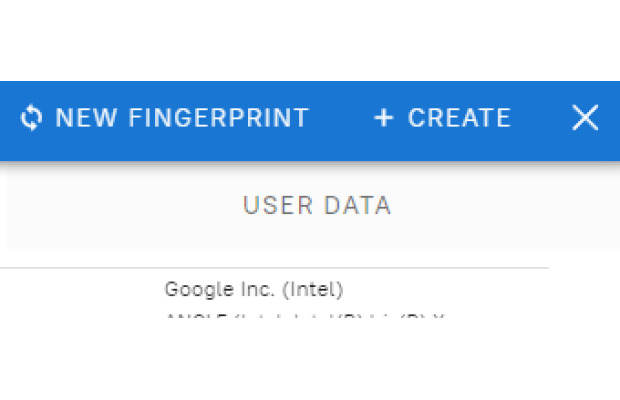Select the Google Inc. (Intel) vendor text
The width and height of the screenshot is (620, 400).
tap(254, 290)
